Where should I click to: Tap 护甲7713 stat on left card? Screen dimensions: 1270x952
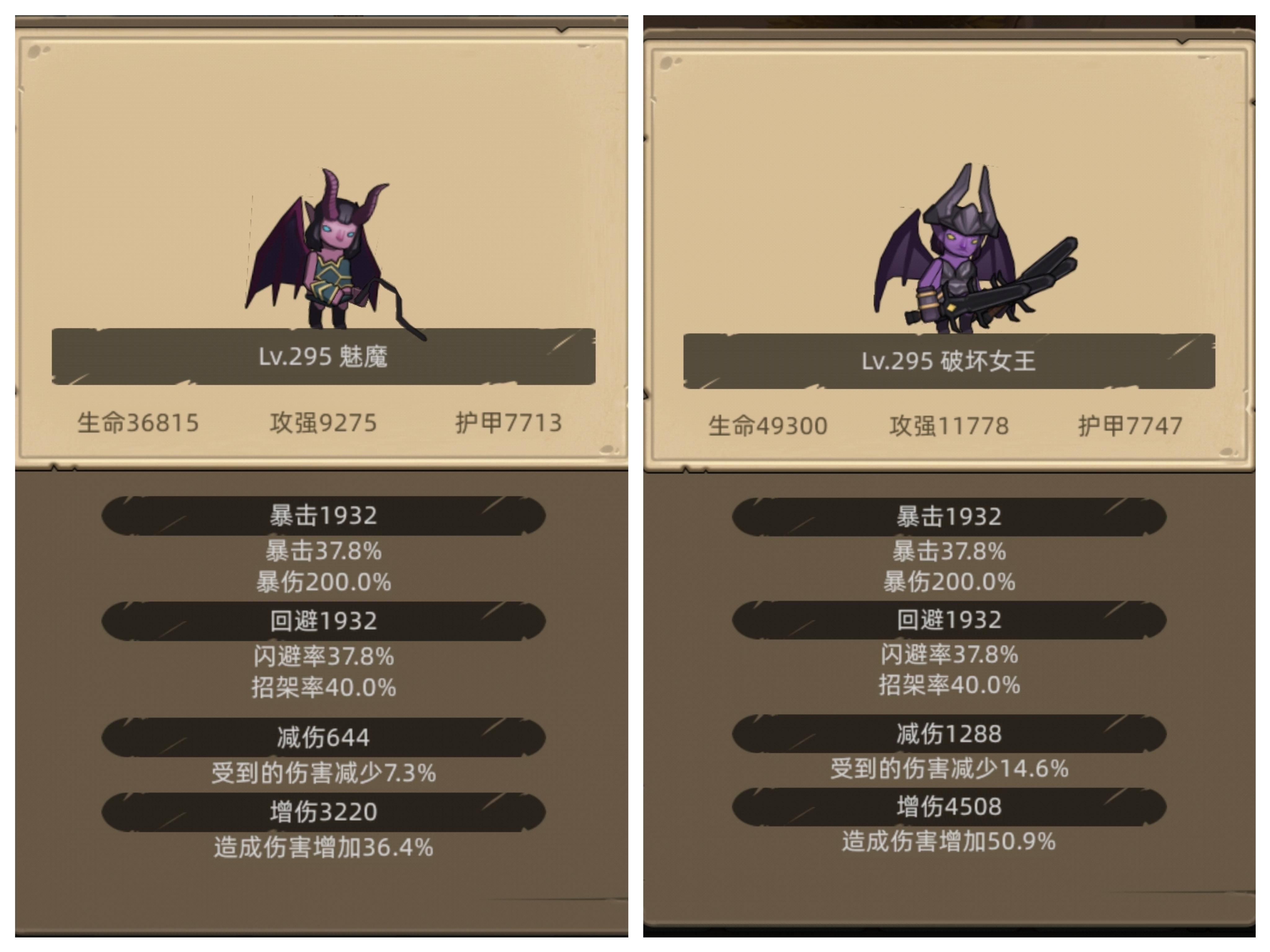pos(509,423)
